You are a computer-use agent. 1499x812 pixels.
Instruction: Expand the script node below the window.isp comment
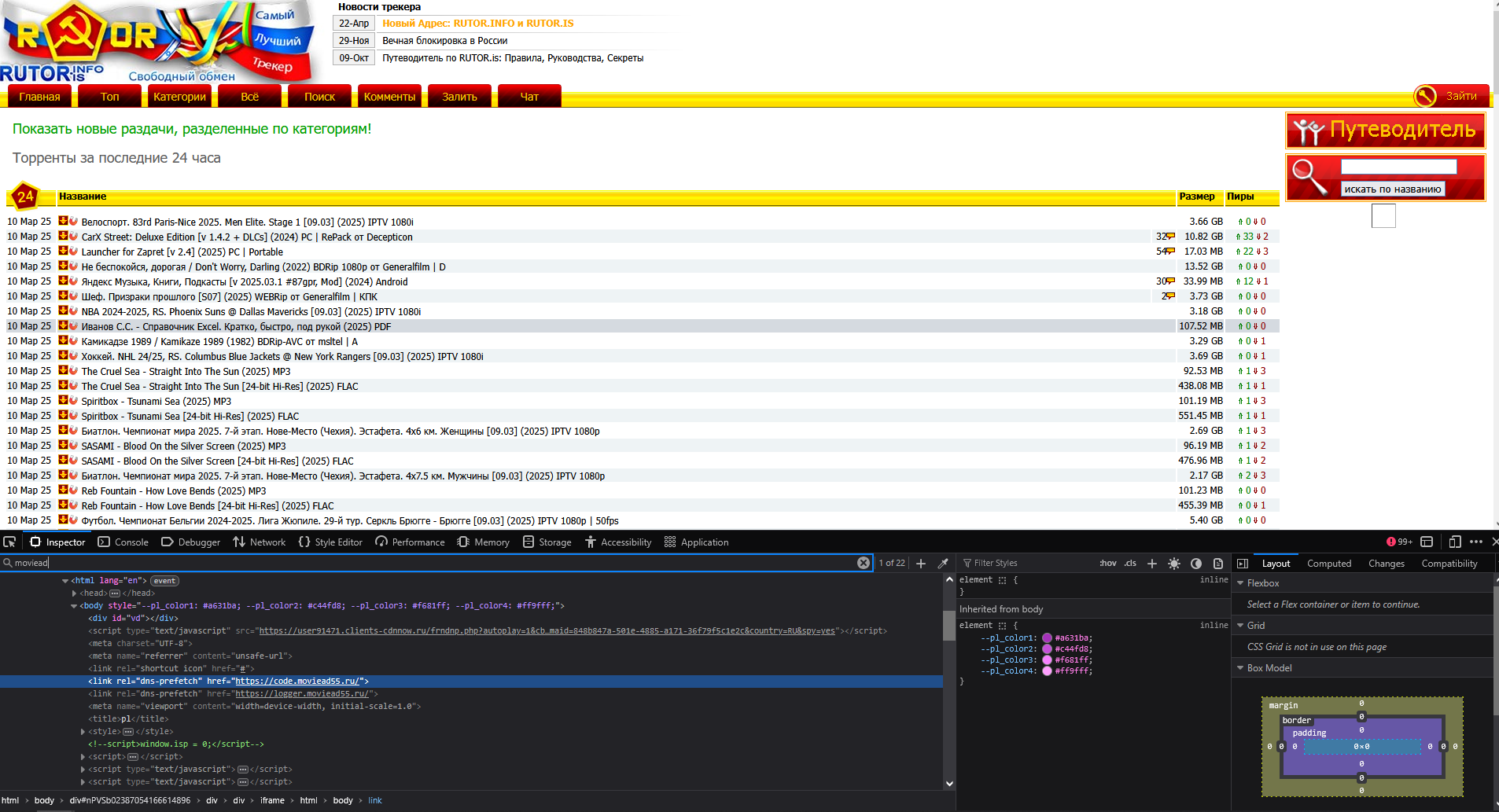pos(83,757)
